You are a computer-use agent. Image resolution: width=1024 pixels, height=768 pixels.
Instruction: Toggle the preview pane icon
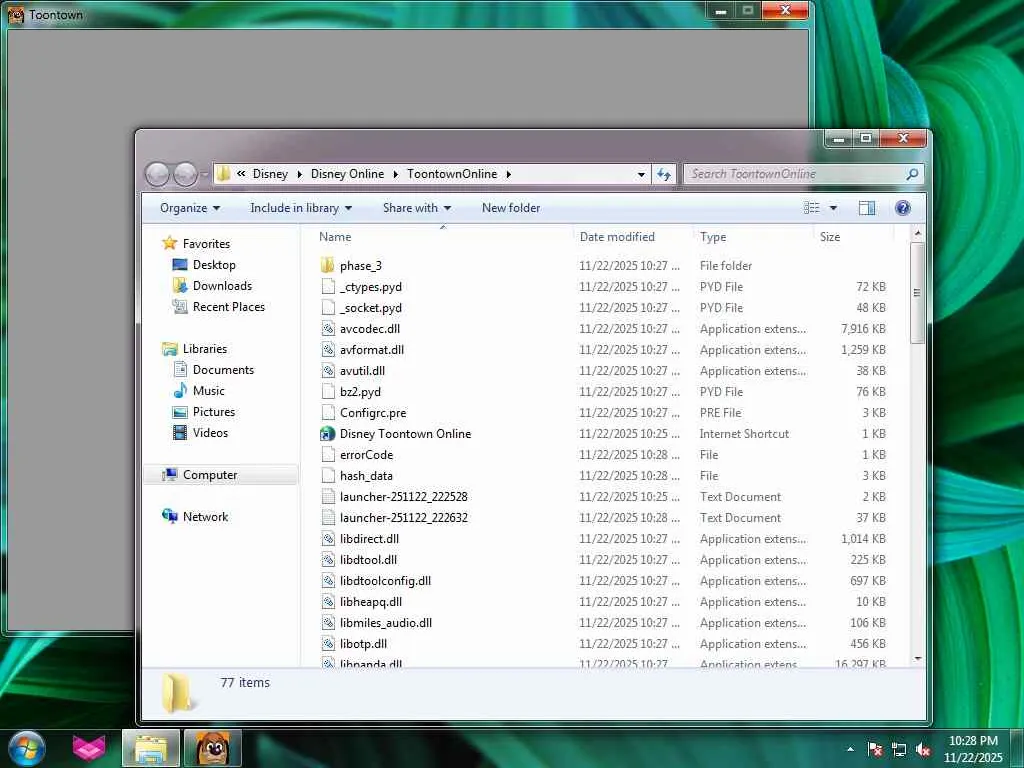(867, 208)
